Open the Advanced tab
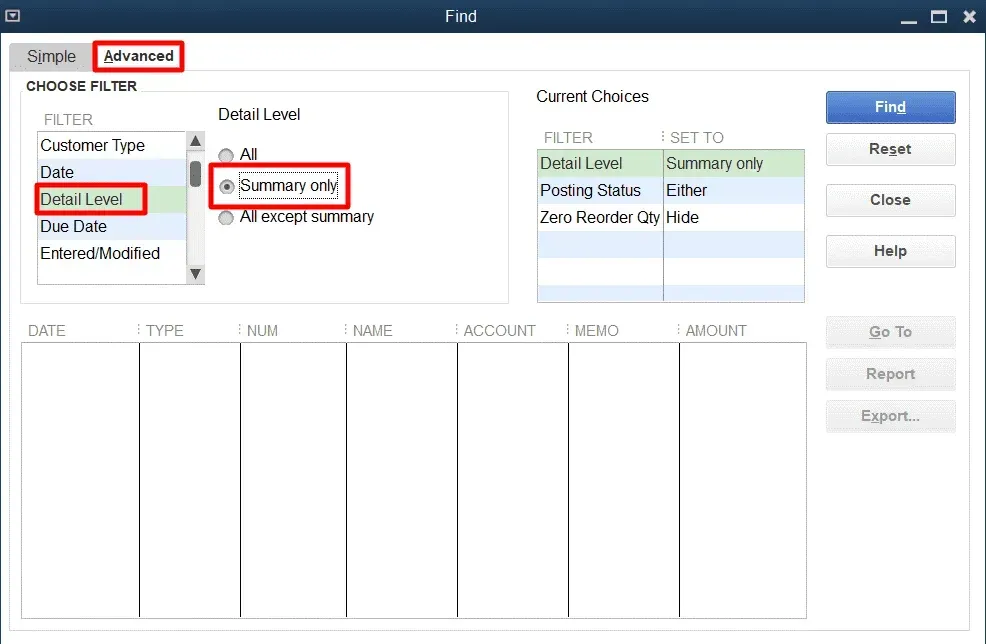 pyautogui.click(x=138, y=56)
